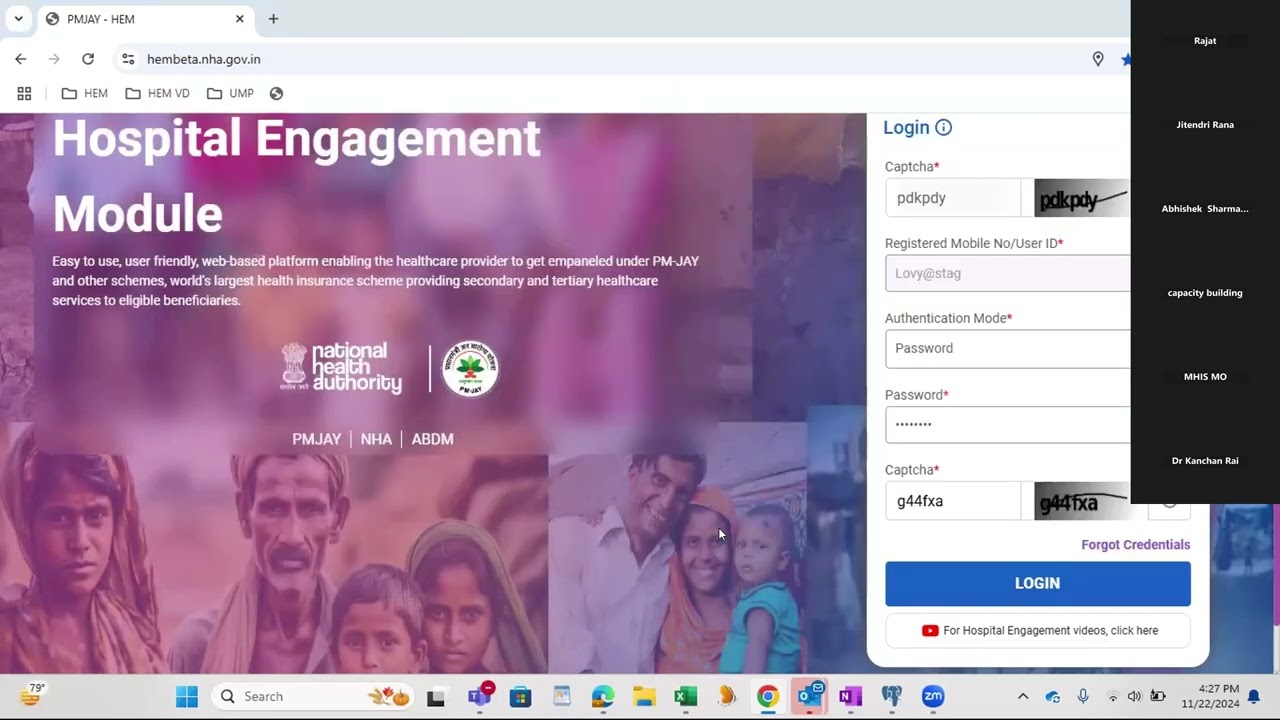Click the PMJAY text under logos
The width and height of the screenshot is (1280, 720).
(316, 439)
